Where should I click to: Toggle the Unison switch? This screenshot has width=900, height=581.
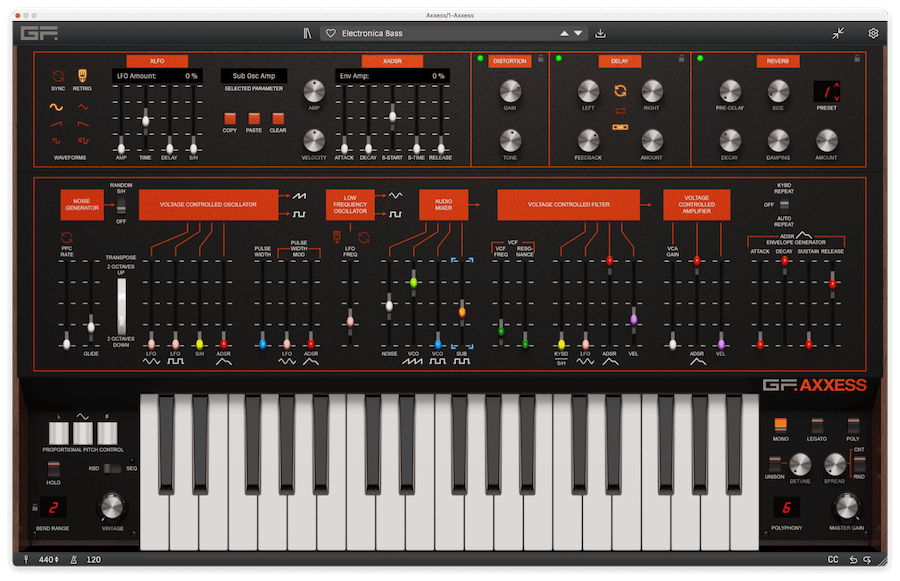point(775,463)
